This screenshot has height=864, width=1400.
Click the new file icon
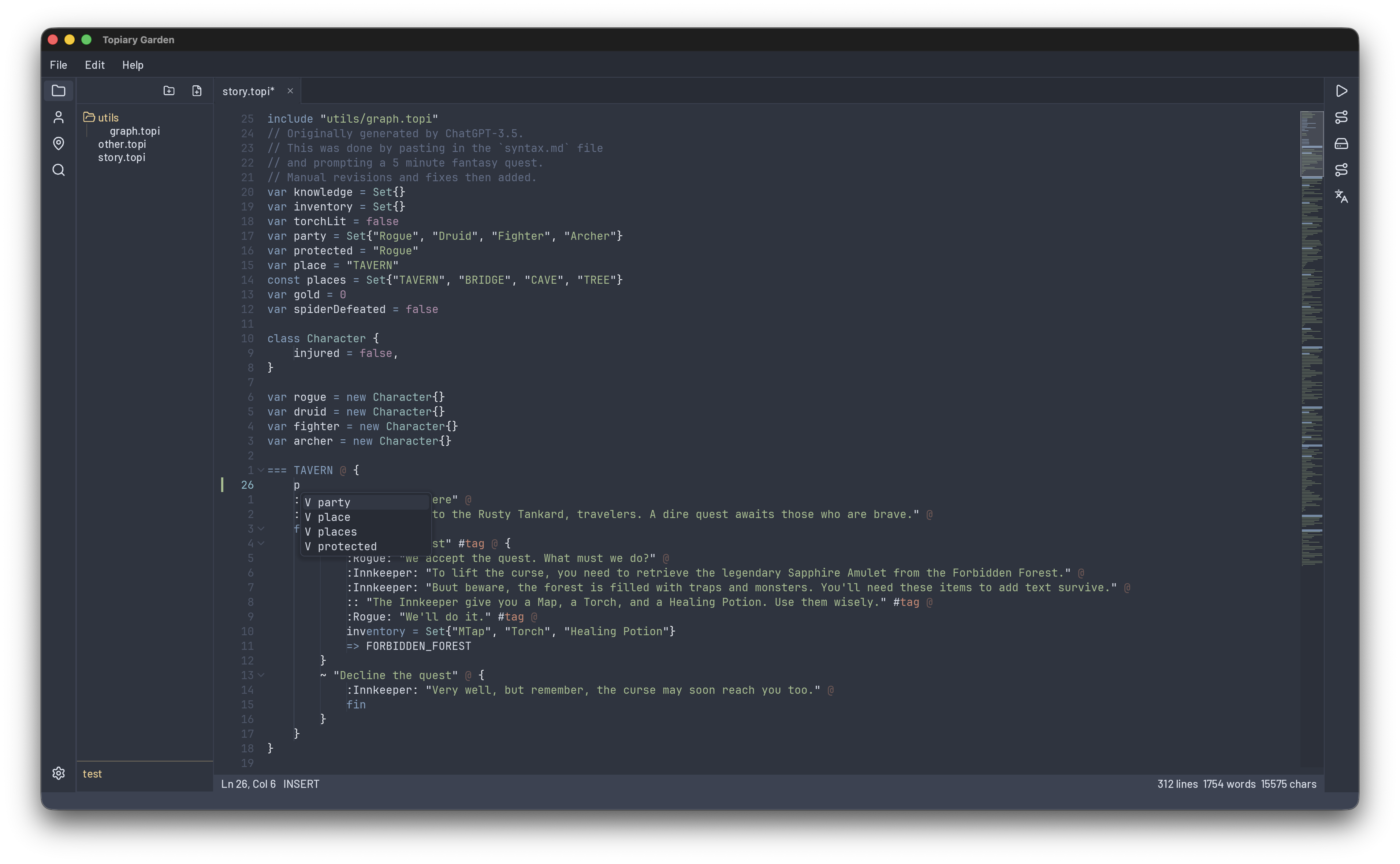[x=197, y=91]
